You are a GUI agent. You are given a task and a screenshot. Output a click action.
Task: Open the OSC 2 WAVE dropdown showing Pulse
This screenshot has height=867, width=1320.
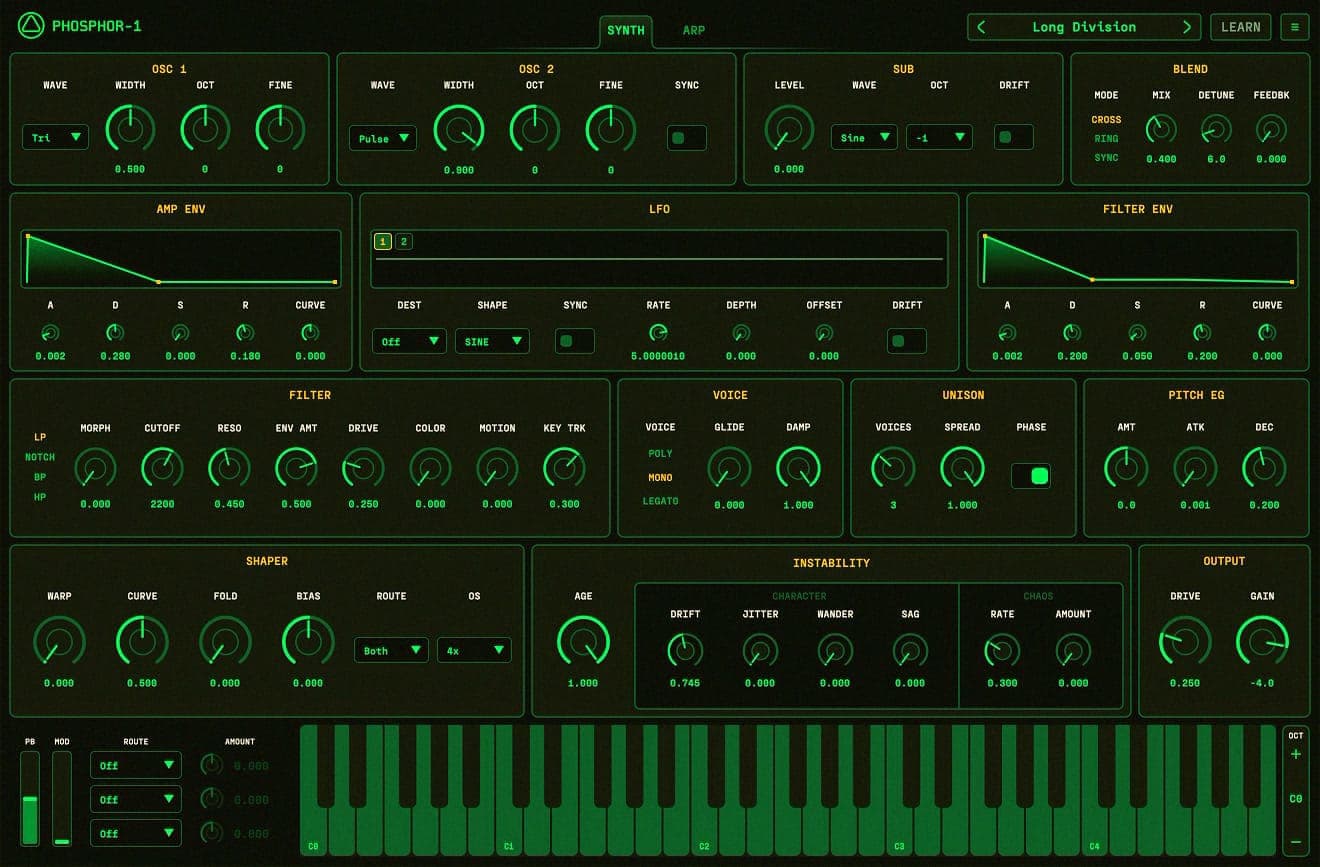click(383, 138)
